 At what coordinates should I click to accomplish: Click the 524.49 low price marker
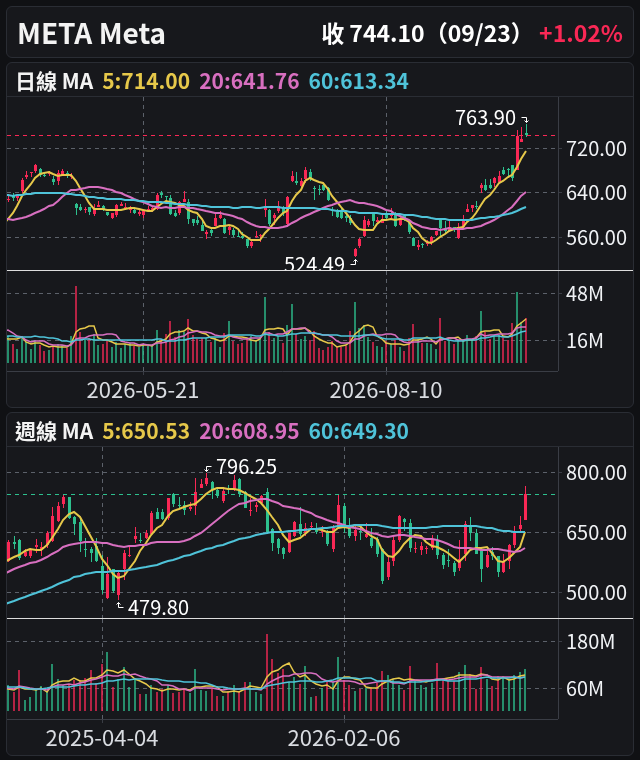point(314,263)
